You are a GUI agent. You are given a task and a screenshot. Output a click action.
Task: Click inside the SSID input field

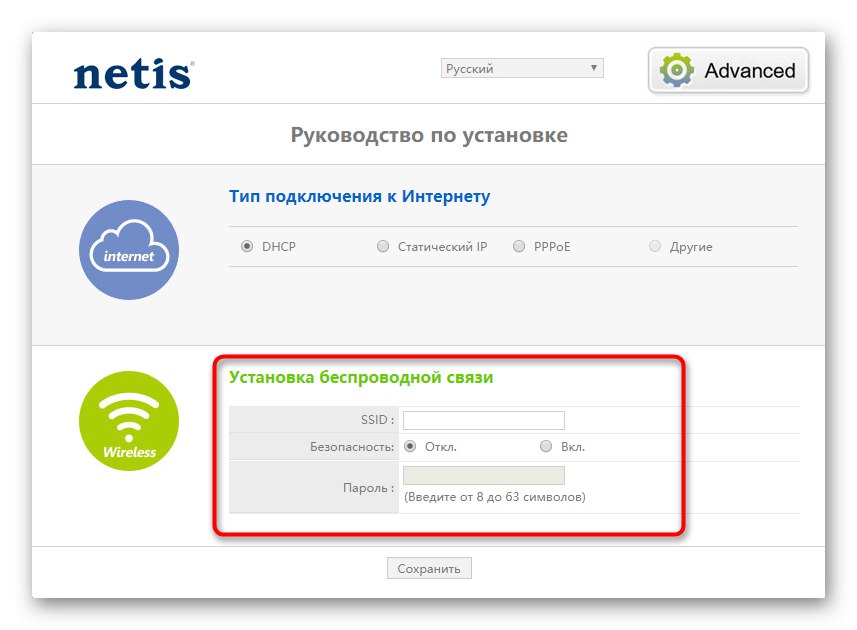[484, 420]
